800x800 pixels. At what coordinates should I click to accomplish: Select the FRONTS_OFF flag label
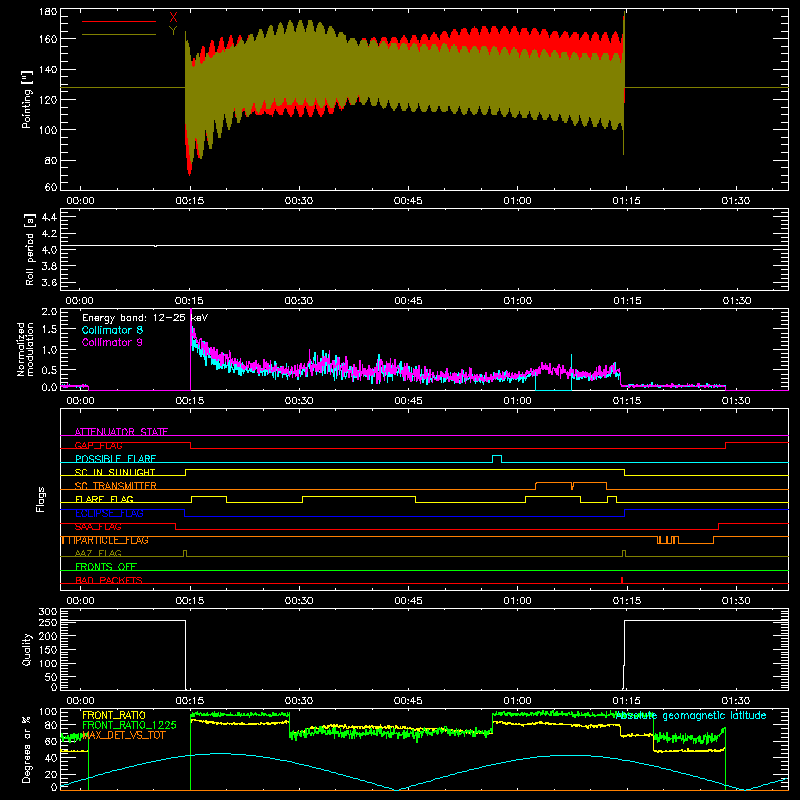pyautogui.click(x=106, y=567)
